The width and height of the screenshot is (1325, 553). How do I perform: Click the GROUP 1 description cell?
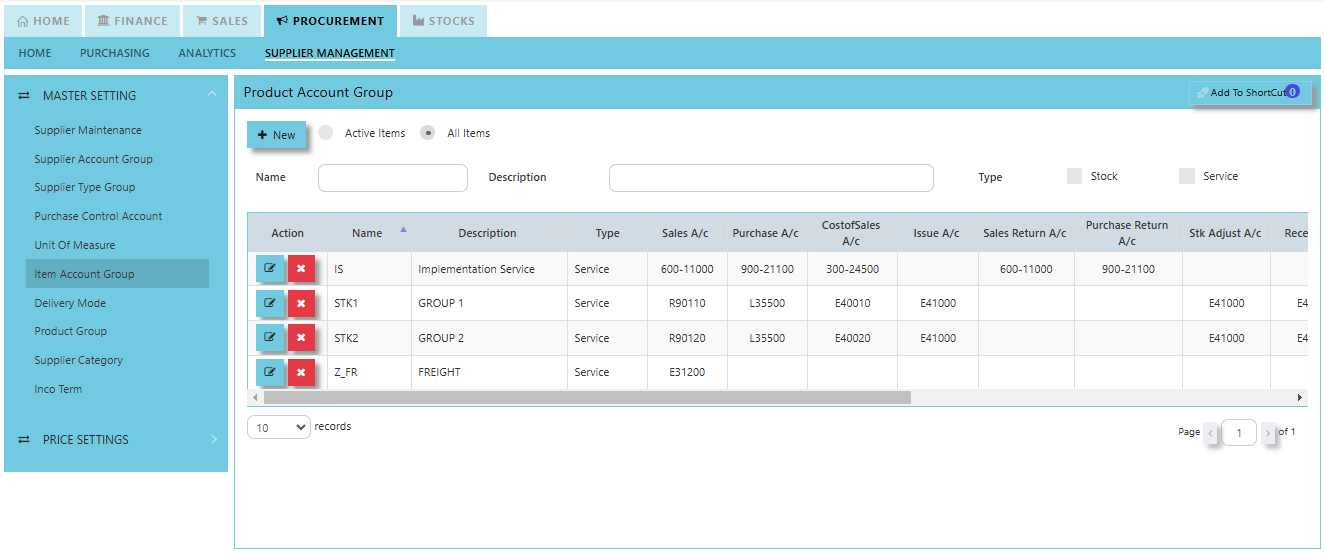(489, 303)
